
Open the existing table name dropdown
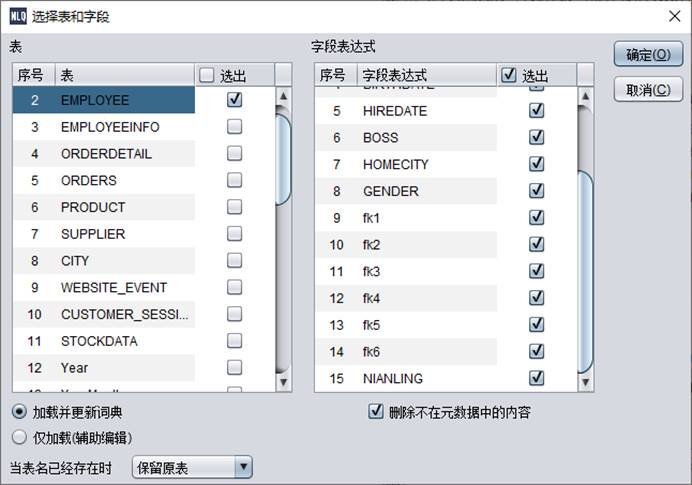[243, 467]
